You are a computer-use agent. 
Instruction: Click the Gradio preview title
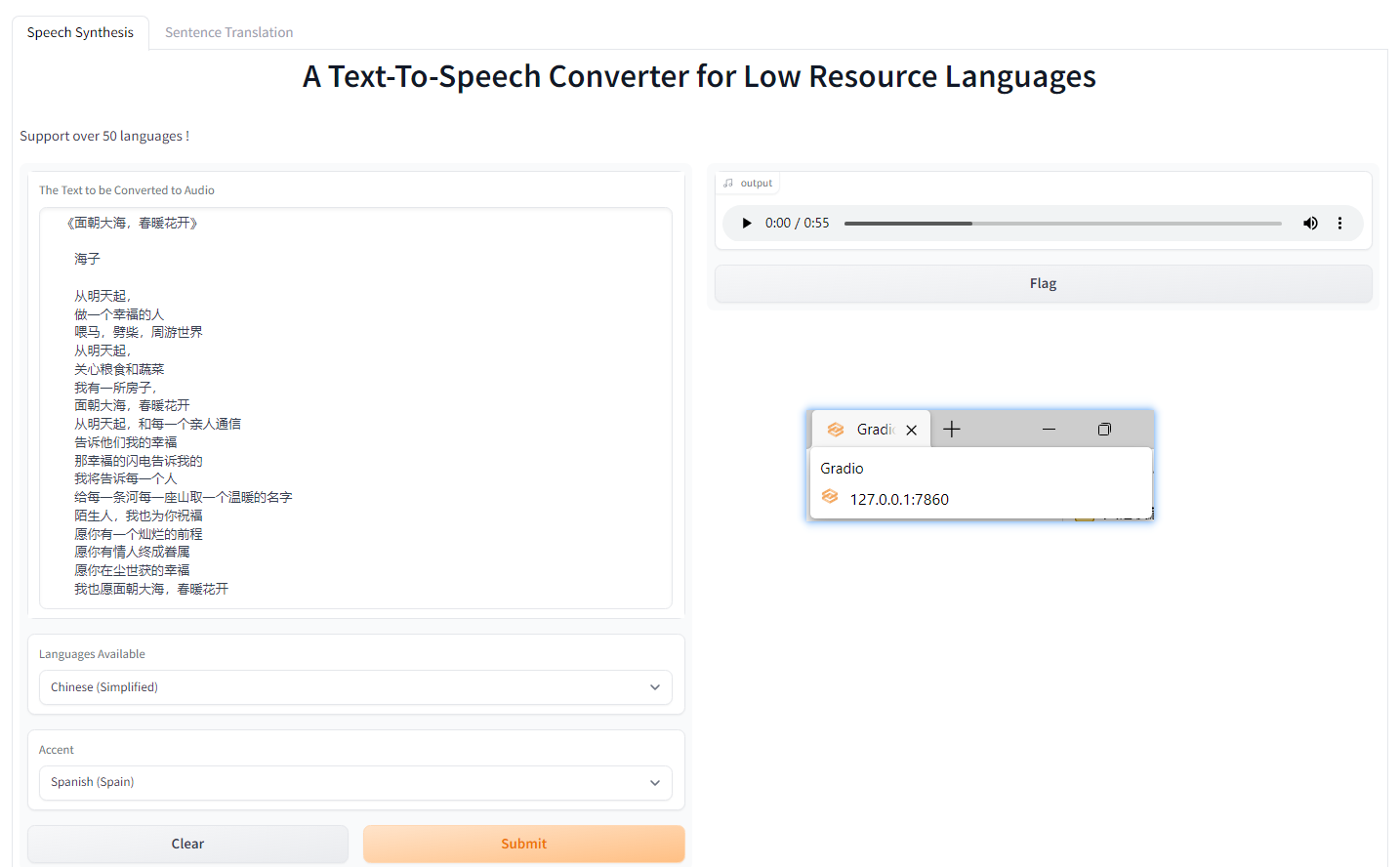[x=842, y=469]
